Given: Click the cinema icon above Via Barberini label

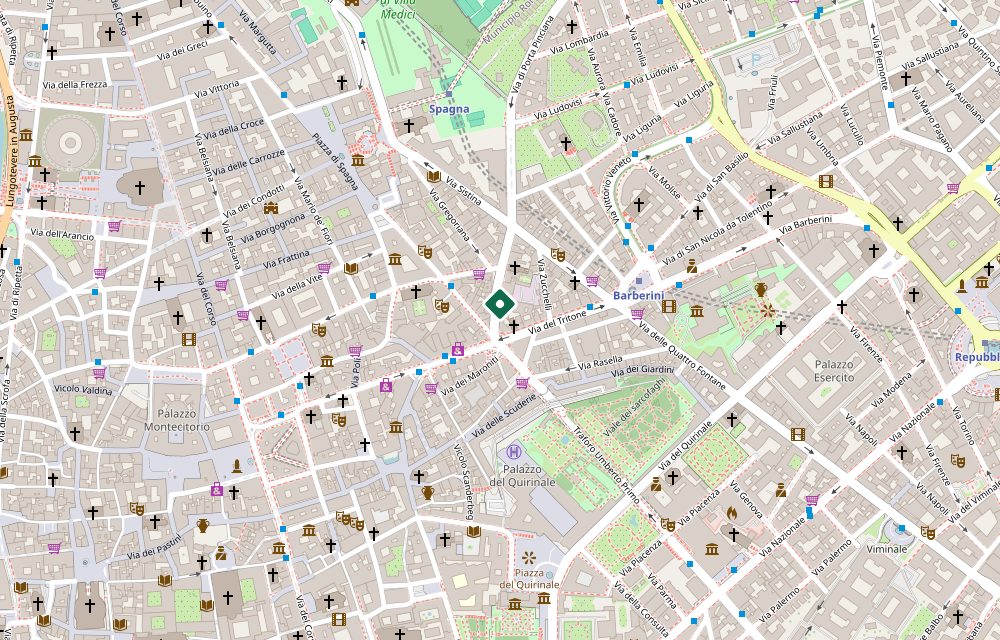Looking at the screenshot, I should coord(826,181).
